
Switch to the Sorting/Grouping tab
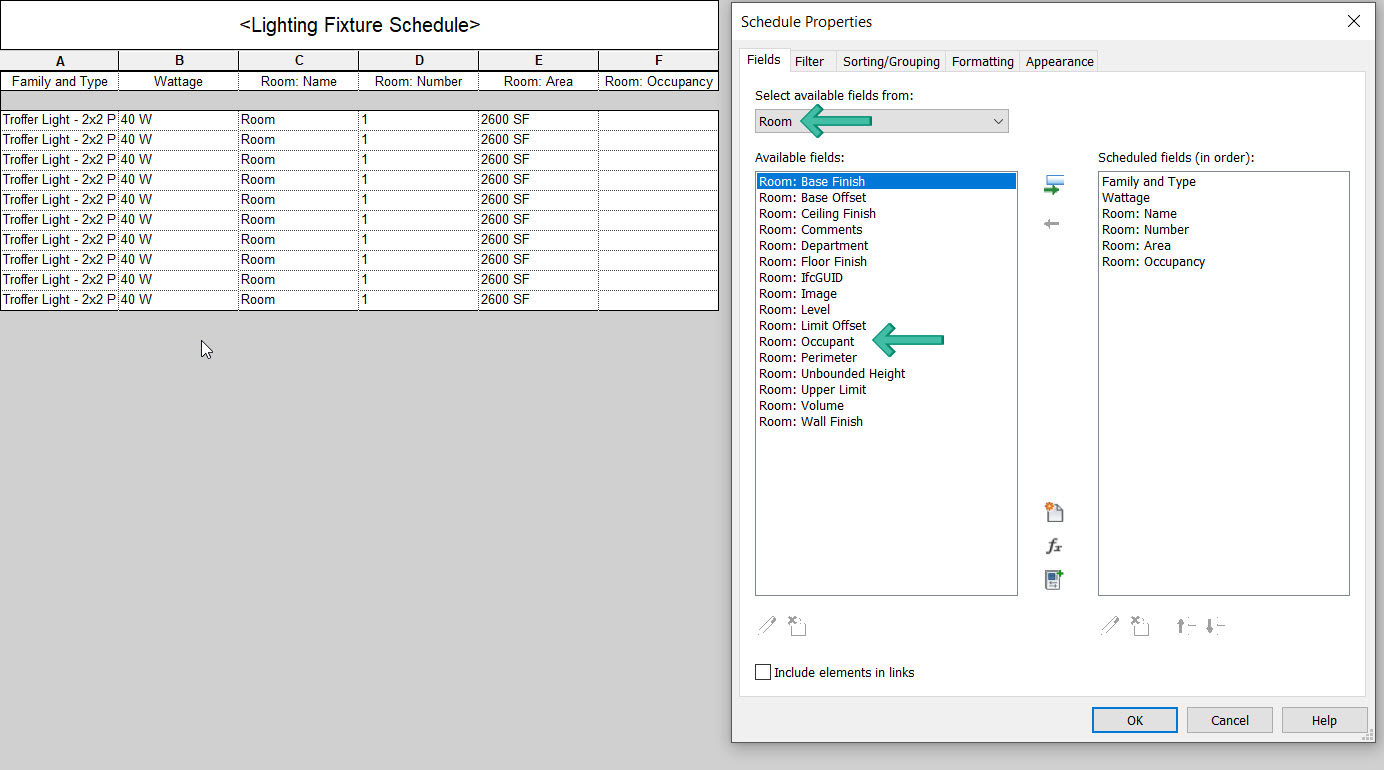[890, 61]
